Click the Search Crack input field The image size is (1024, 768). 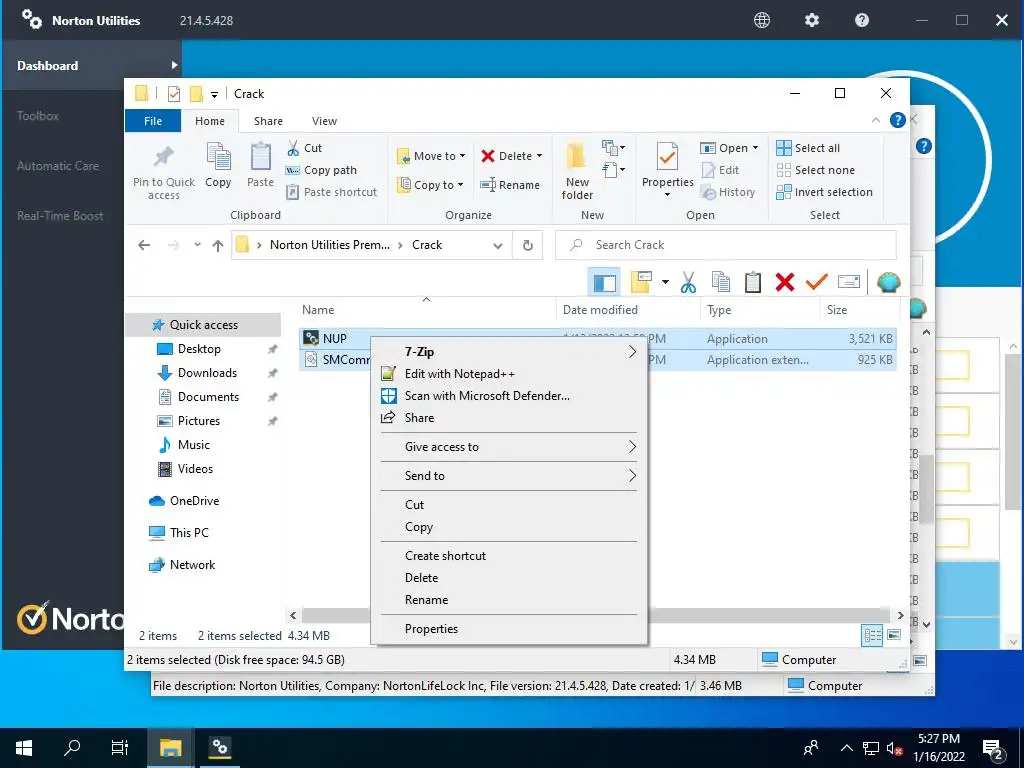(726, 246)
